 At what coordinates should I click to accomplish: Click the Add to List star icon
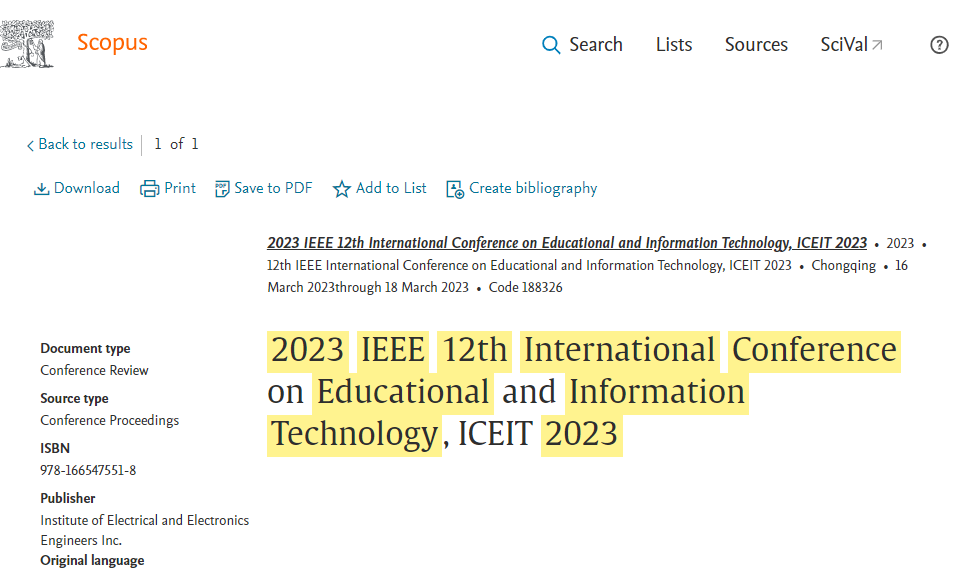click(x=342, y=189)
